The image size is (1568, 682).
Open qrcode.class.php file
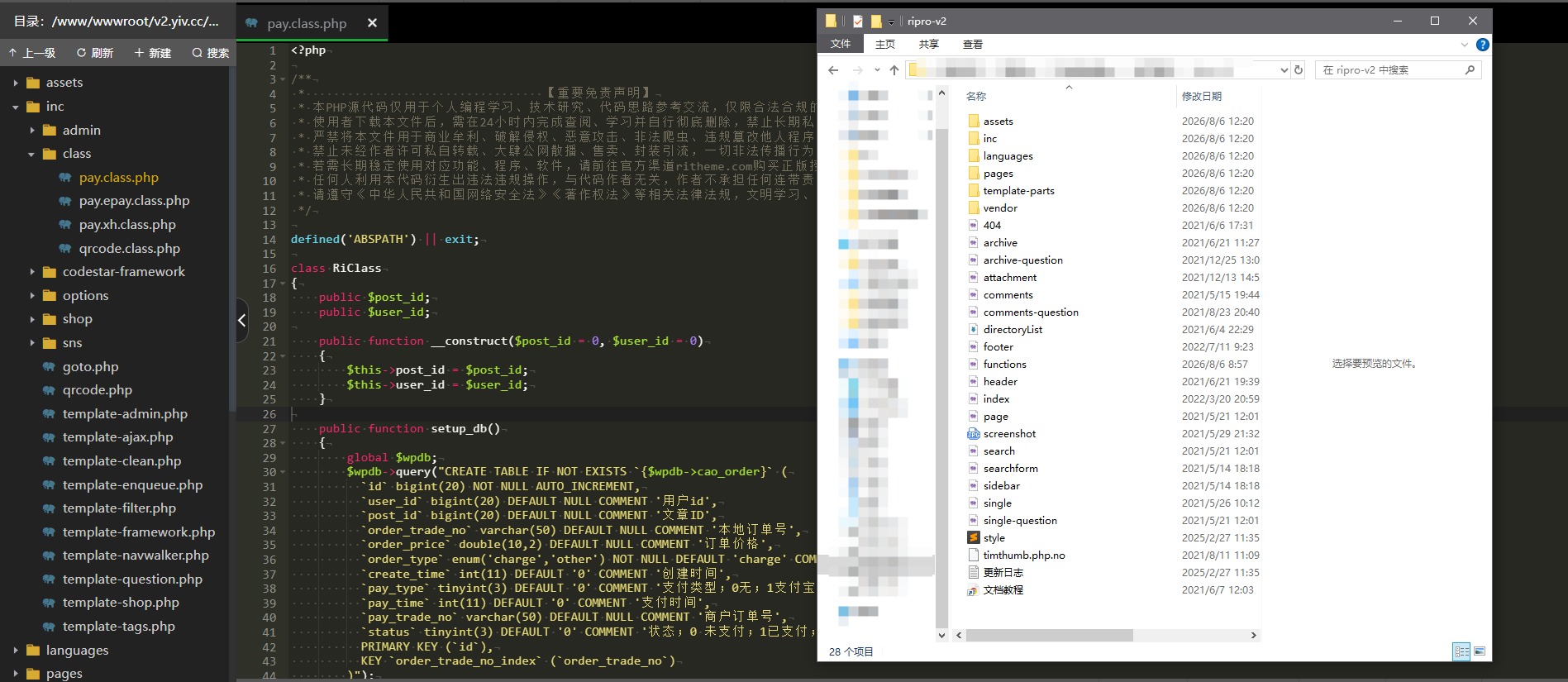pos(129,249)
